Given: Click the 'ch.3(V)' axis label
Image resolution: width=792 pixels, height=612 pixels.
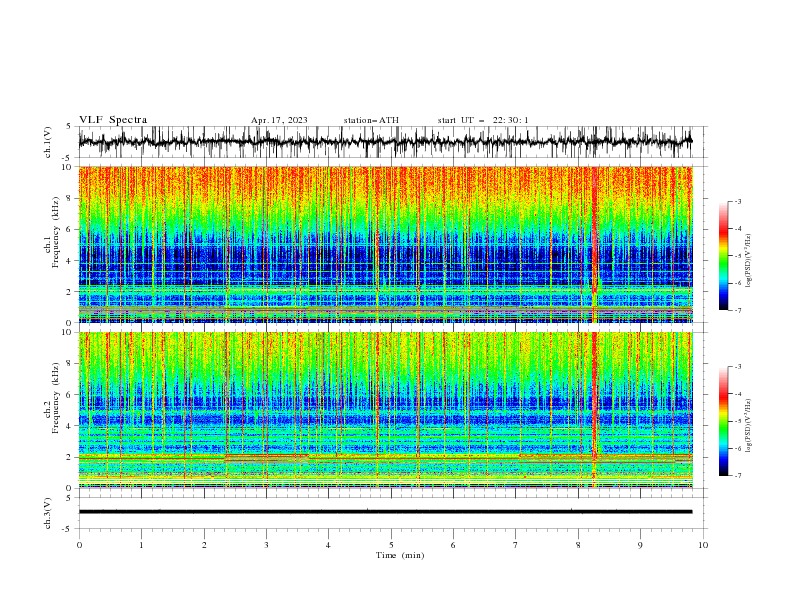Looking at the screenshot, I should coord(48,513).
